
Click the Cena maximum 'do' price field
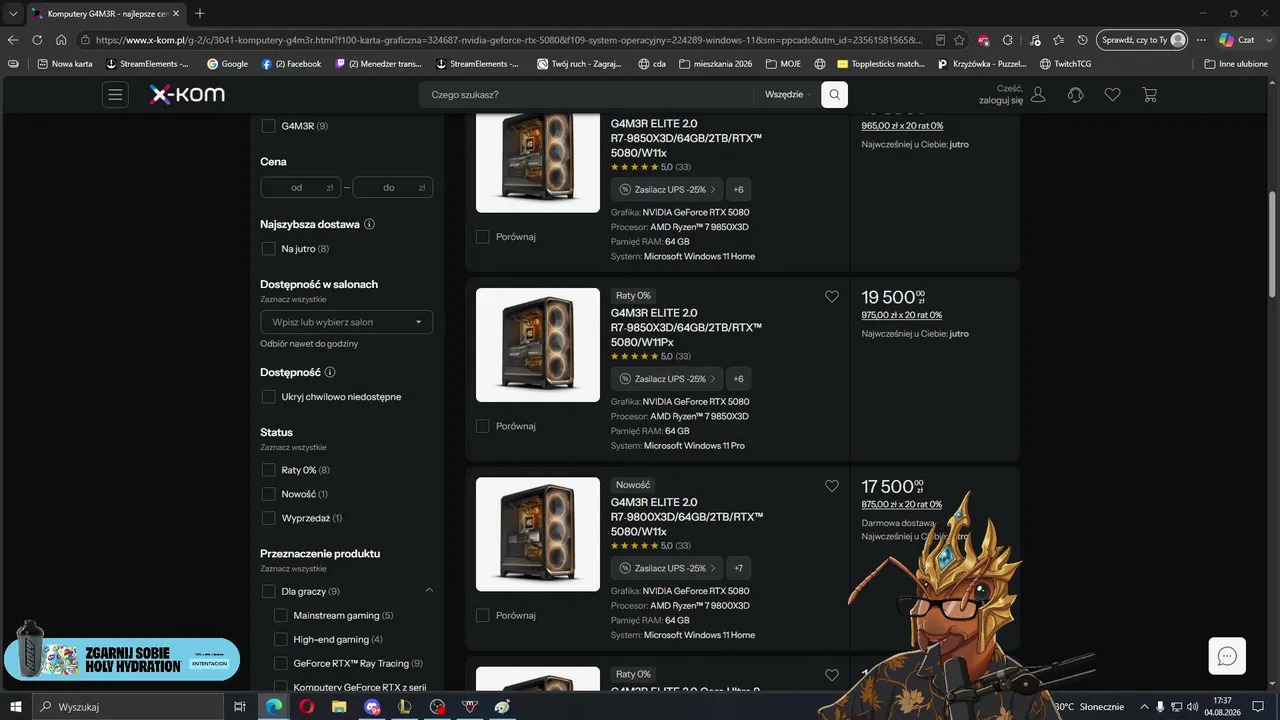tap(393, 187)
